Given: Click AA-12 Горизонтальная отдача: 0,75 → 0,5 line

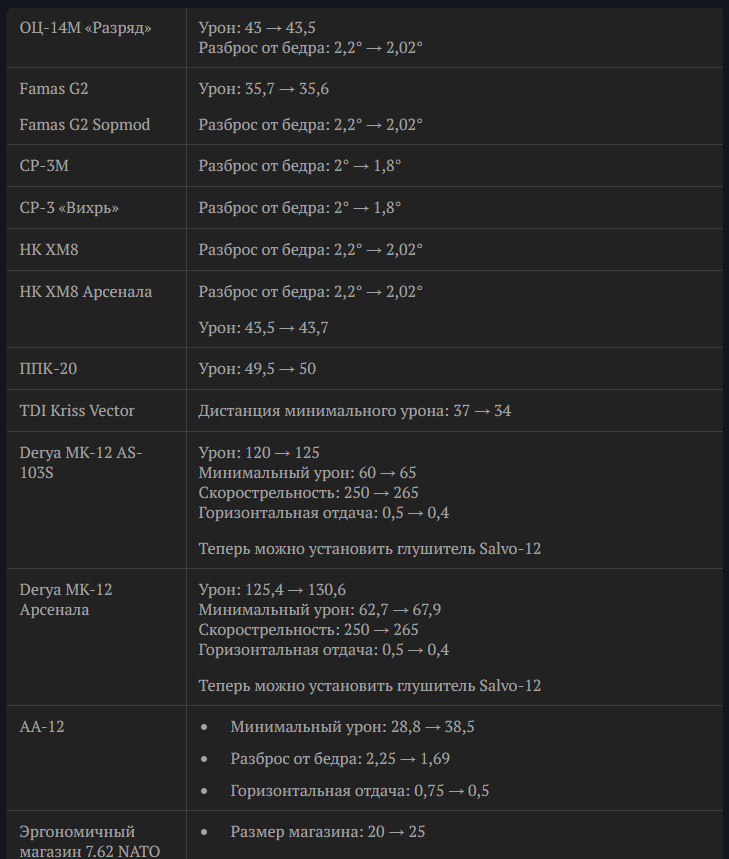Looking at the screenshot, I should click(x=360, y=791).
